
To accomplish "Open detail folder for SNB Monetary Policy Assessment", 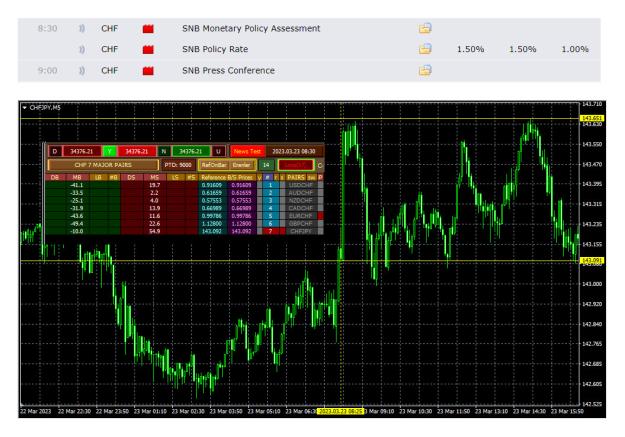I will [x=425, y=28].
